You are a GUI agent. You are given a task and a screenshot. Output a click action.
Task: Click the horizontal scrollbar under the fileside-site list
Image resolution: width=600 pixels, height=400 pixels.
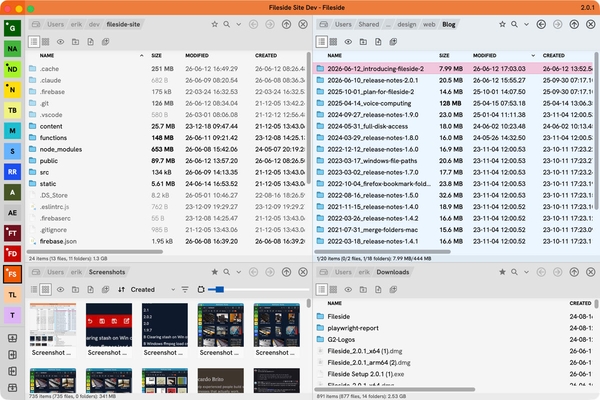pyautogui.click(x=95, y=252)
